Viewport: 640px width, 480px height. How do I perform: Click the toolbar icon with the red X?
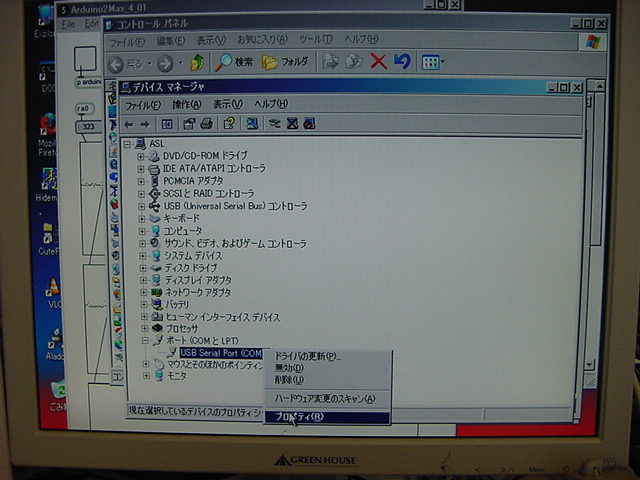coord(292,123)
